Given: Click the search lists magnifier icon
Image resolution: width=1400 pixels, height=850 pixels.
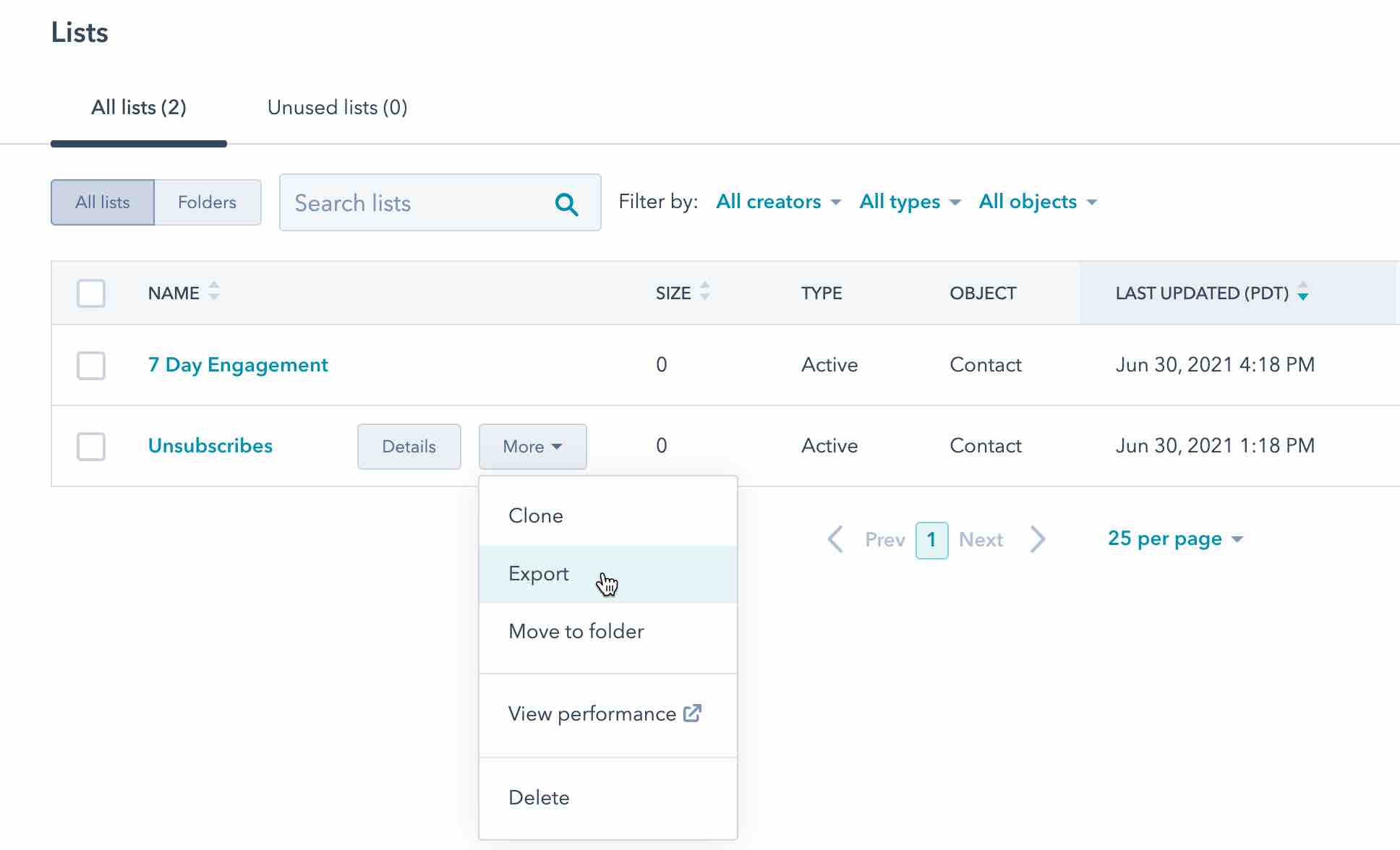Looking at the screenshot, I should click(568, 204).
